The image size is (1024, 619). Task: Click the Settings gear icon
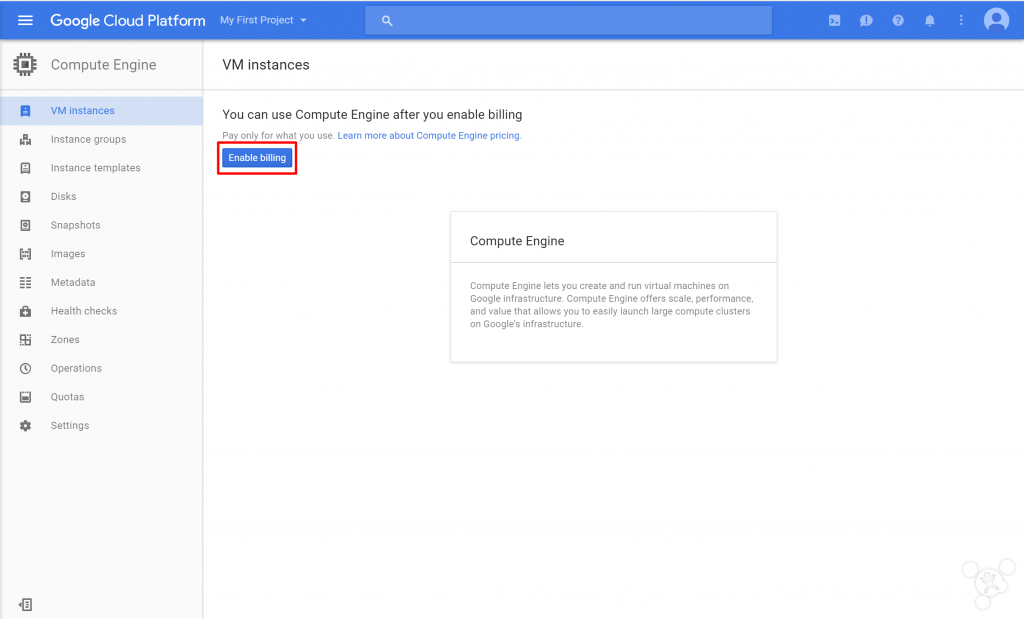pyautogui.click(x=25, y=426)
